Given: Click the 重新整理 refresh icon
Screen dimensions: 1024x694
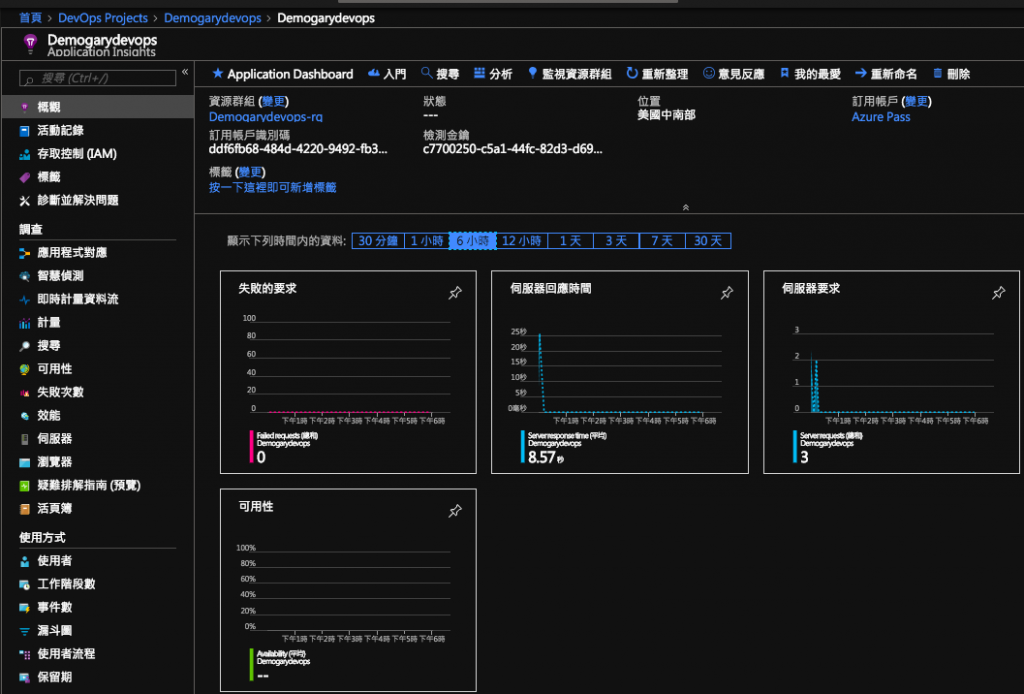Looking at the screenshot, I should coord(632,73).
